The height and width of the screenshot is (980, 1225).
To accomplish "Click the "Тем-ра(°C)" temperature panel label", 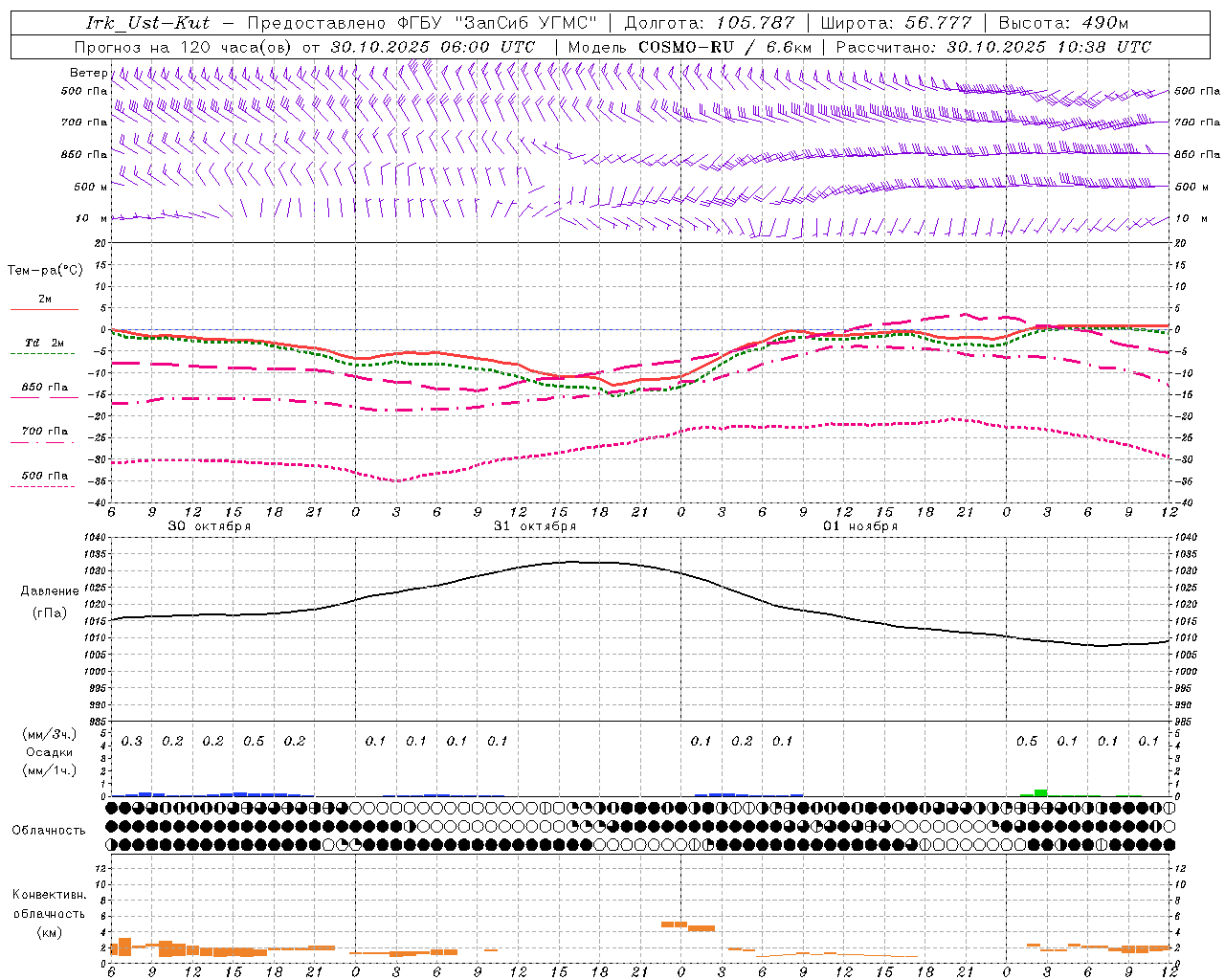I will pyautogui.click(x=45, y=271).
